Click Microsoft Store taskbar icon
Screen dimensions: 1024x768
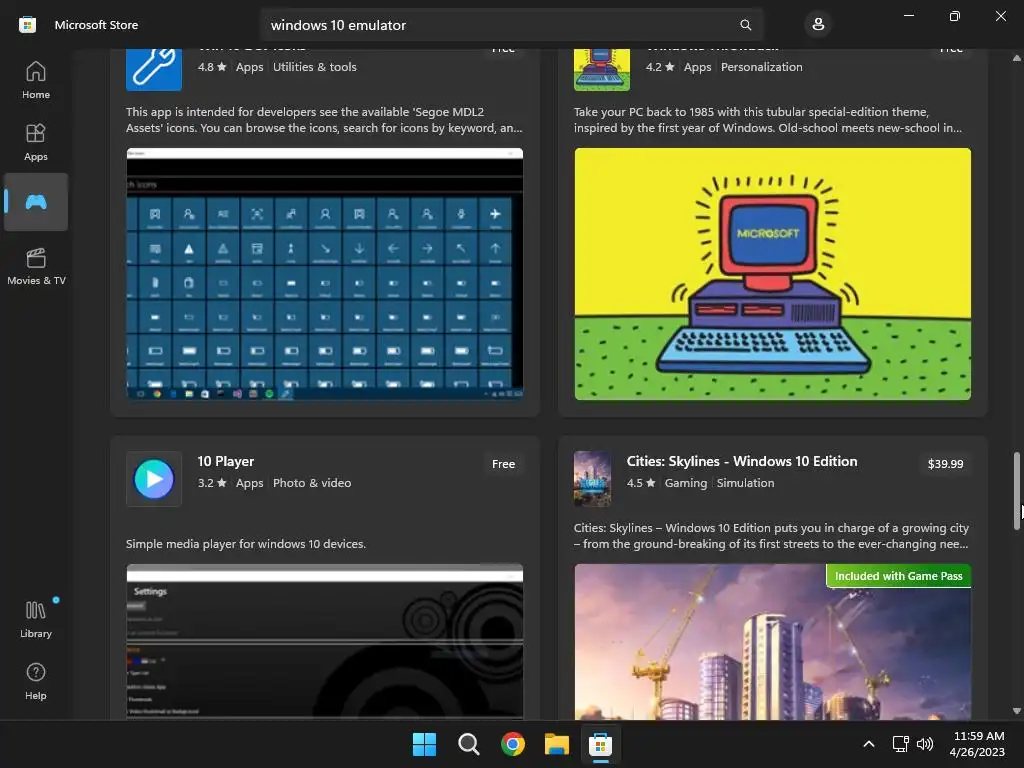(600, 744)
